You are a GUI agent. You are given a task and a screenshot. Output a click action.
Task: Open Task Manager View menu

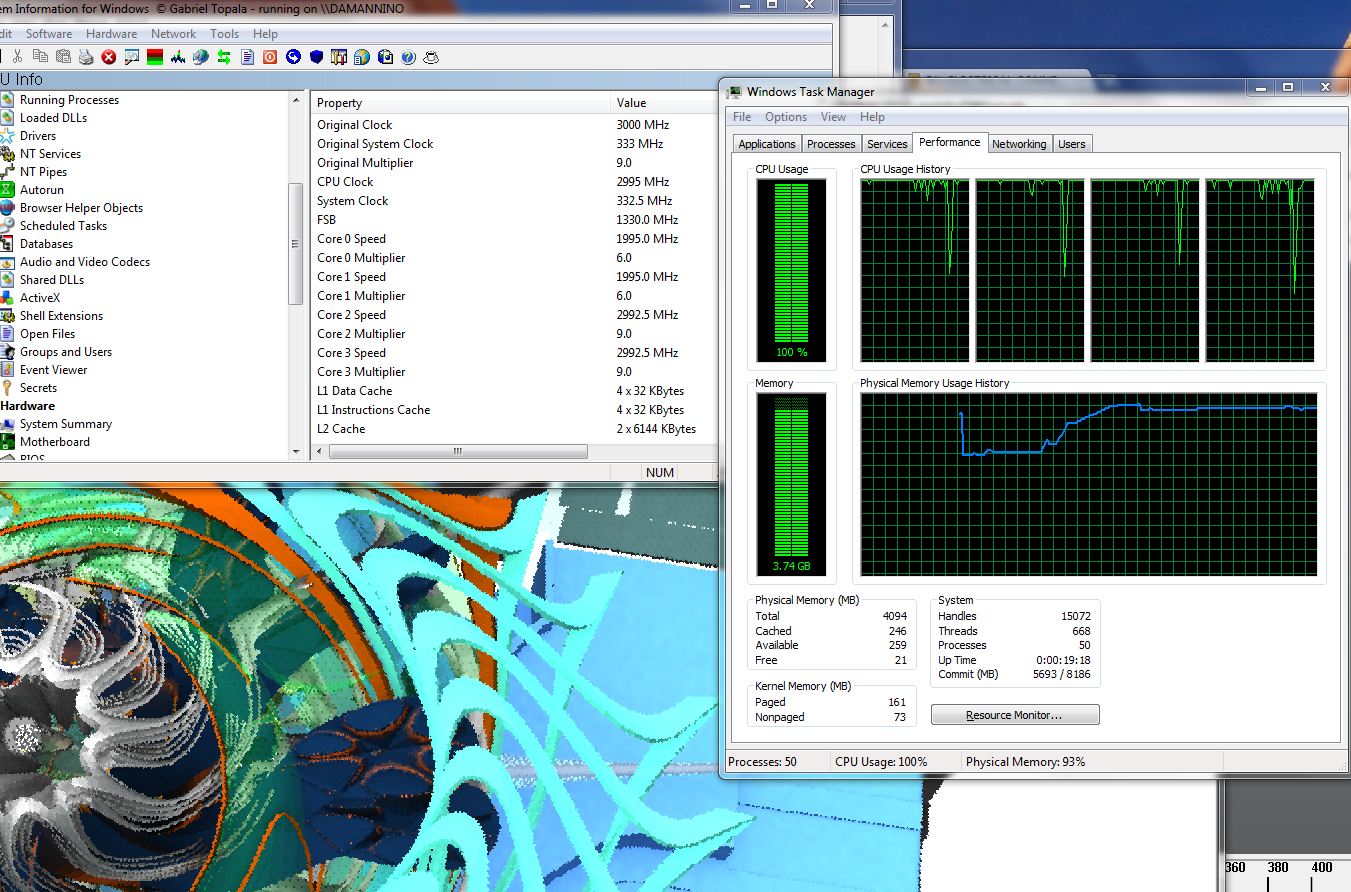[833, 117]
